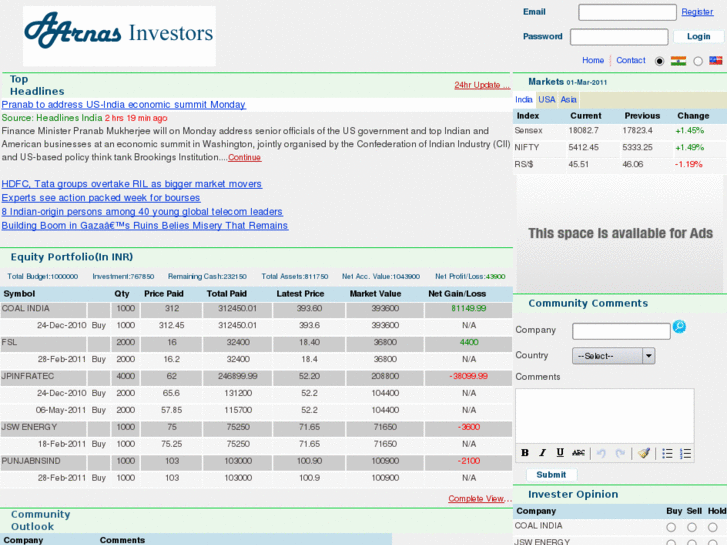The image size is (727, 545).
Task: Select Buy radio for COAL INDIA
Action: (671, 527)
